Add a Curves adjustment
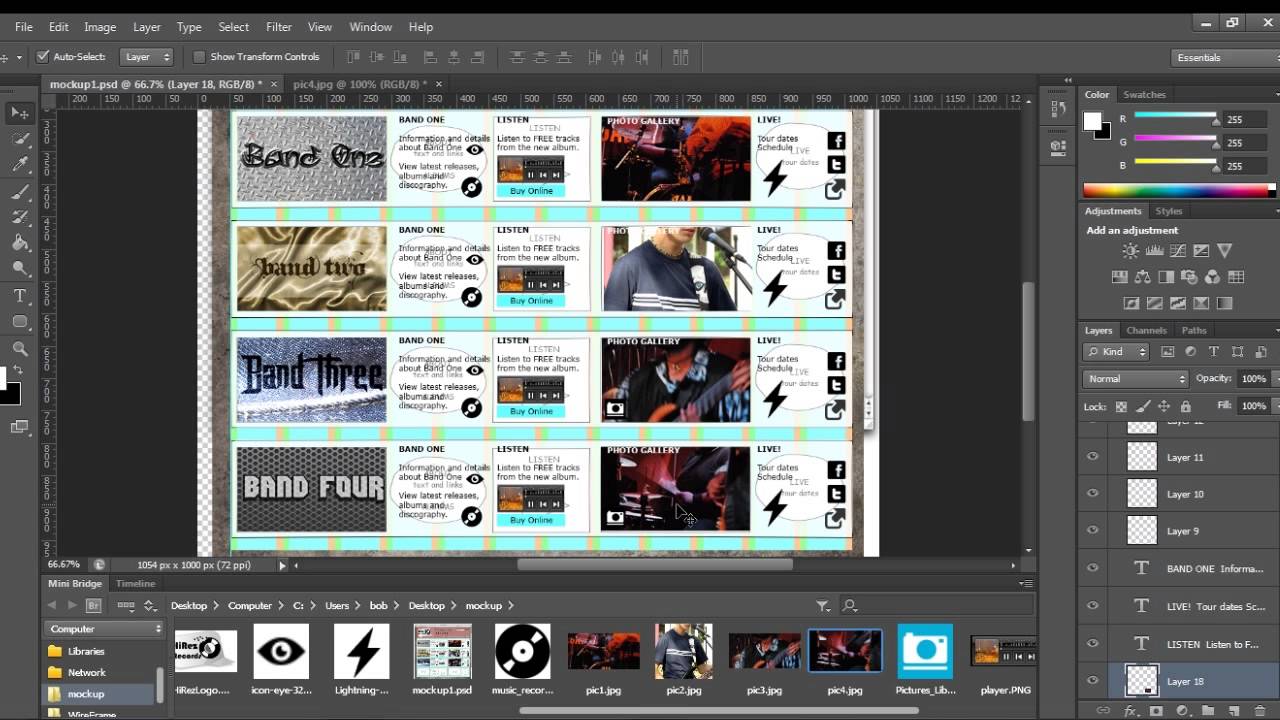Viewport: 1280px width, 720px height. pyautogui.click(x=1178, y=251)
